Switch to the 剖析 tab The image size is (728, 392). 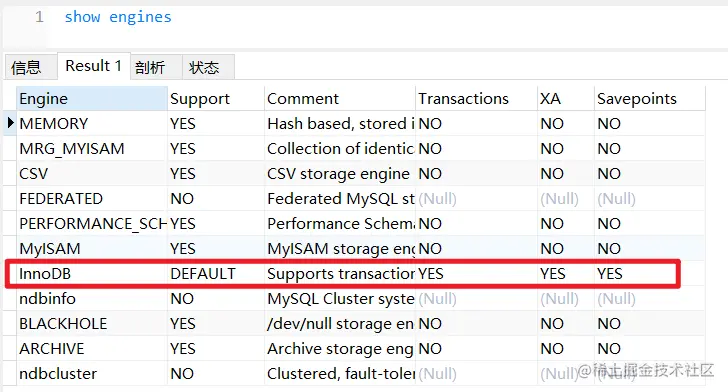tap(150, 67)
